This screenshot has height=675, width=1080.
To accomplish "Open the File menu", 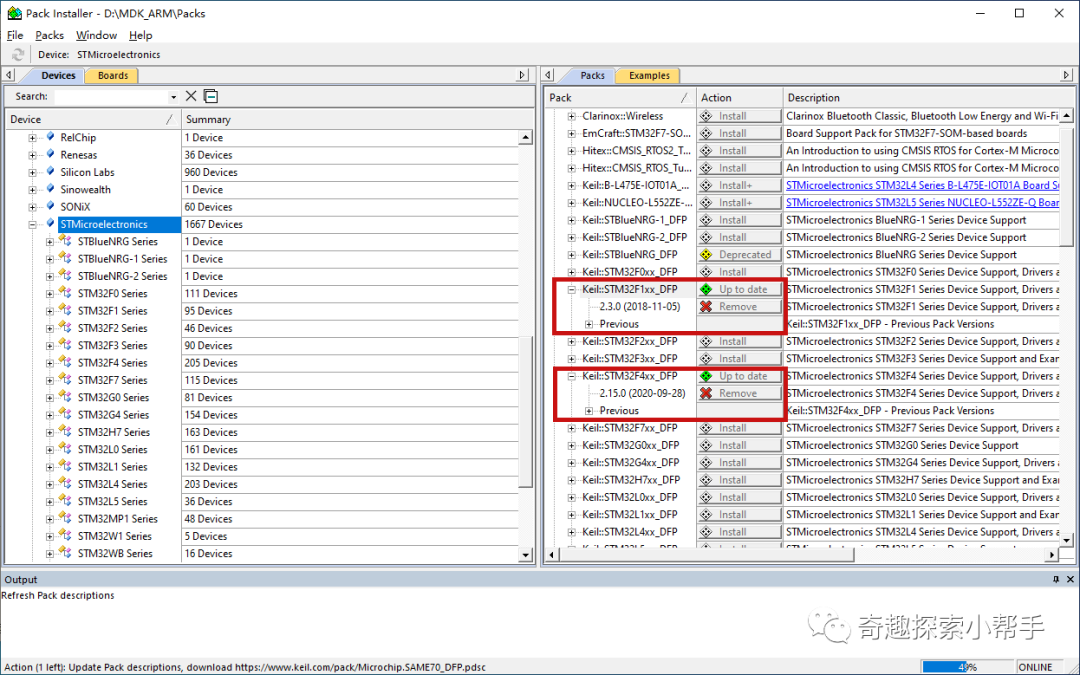I will [15, 35].
